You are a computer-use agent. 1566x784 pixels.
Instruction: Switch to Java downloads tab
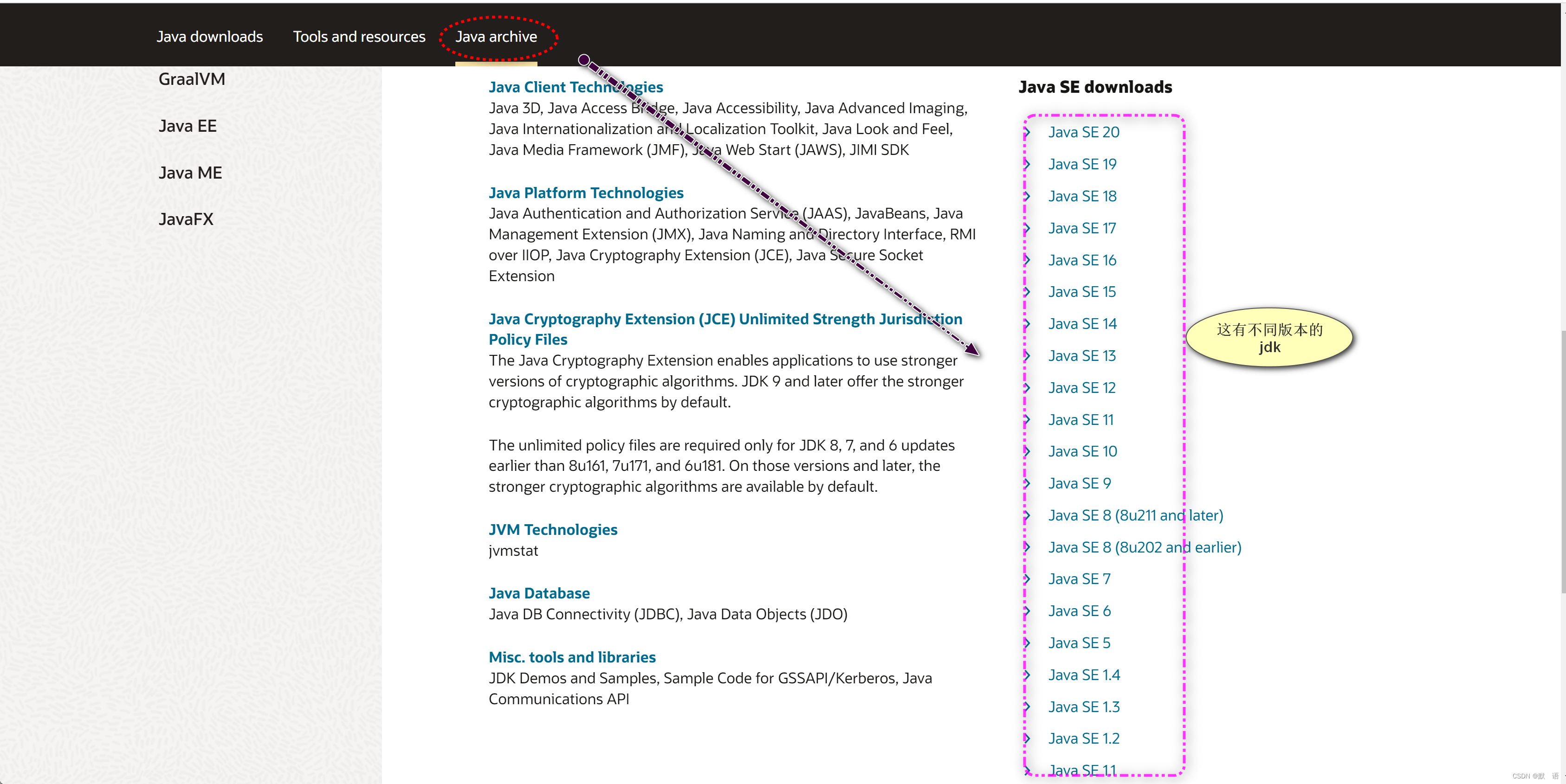(x=210, y=37)
